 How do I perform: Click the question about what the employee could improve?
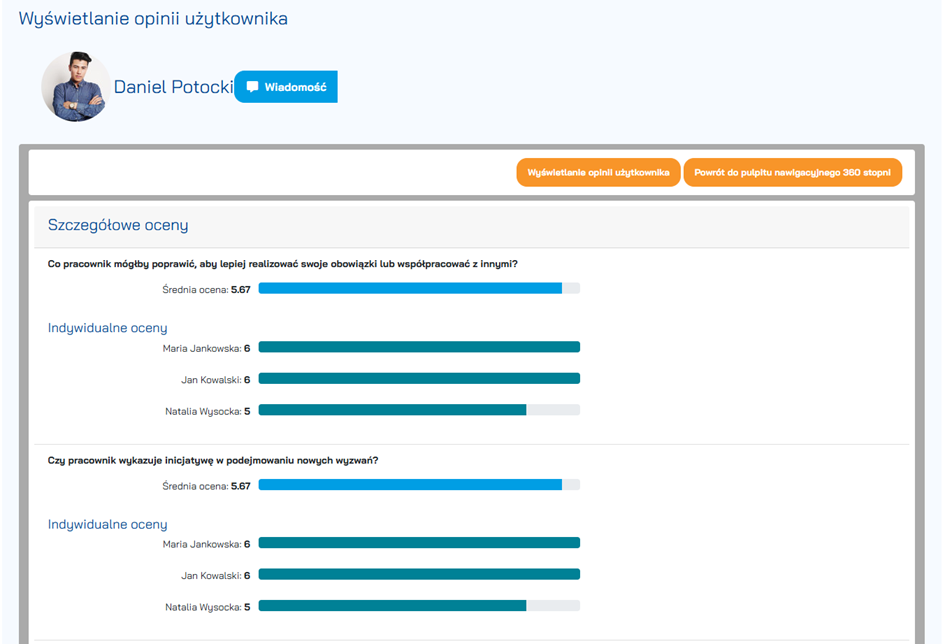[x=283, y=264]
